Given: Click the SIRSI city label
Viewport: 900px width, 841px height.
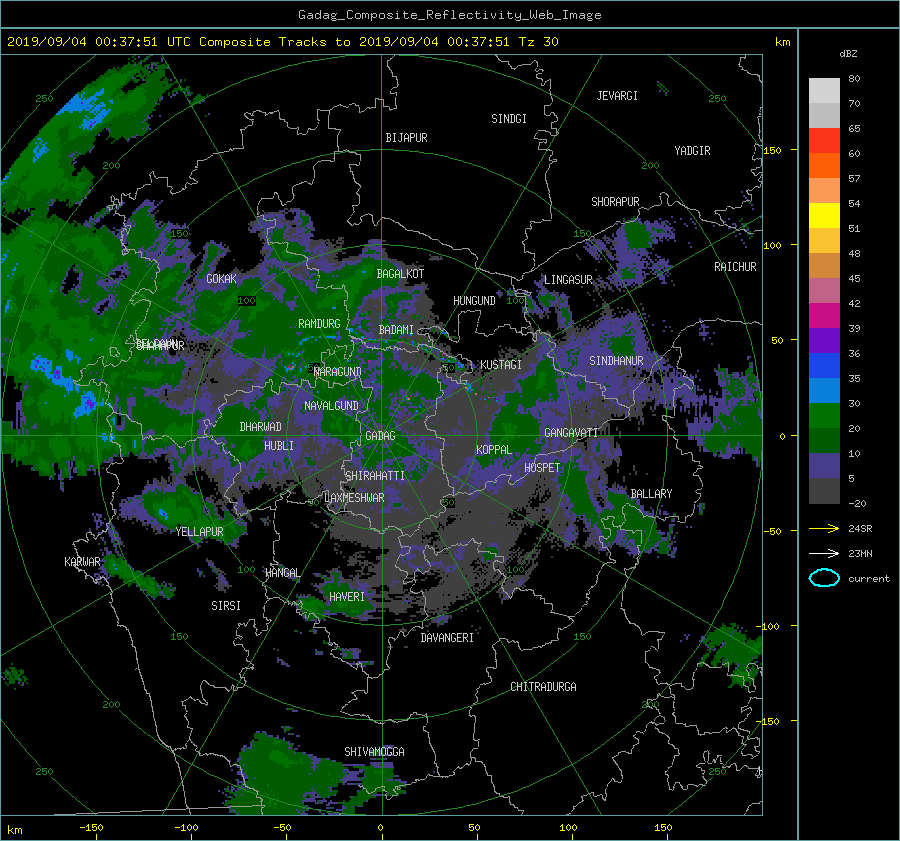Looking at the screenshot, I should [226, 606].
